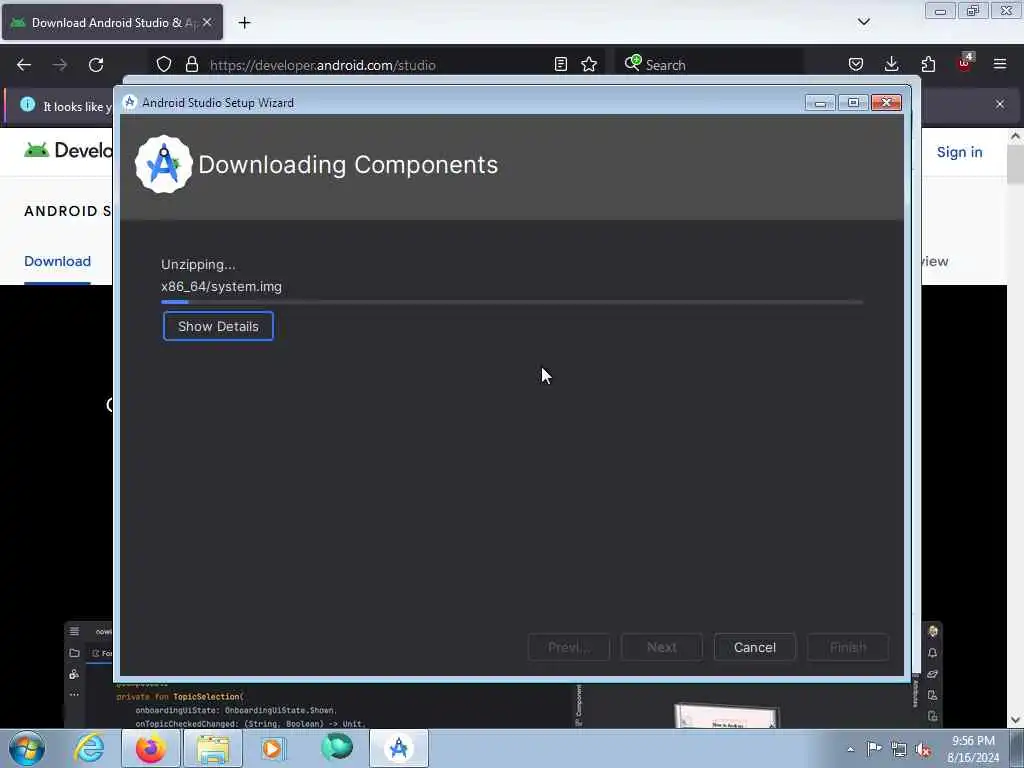Viewport: 1024px width, 768px height.
Task: Click the URL address field
Action: coord(376,65)
